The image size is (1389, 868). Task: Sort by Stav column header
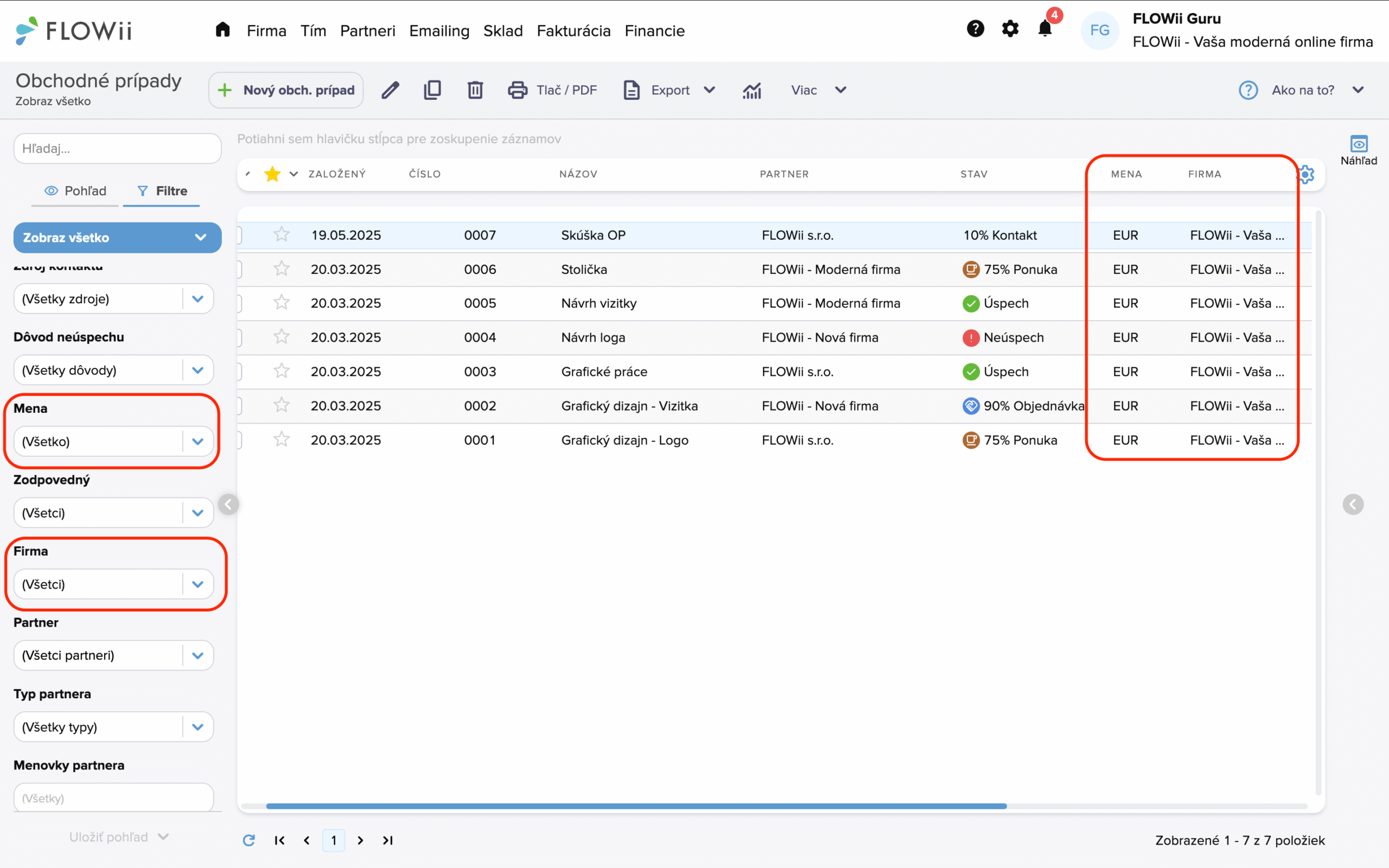tap(974, 174)
